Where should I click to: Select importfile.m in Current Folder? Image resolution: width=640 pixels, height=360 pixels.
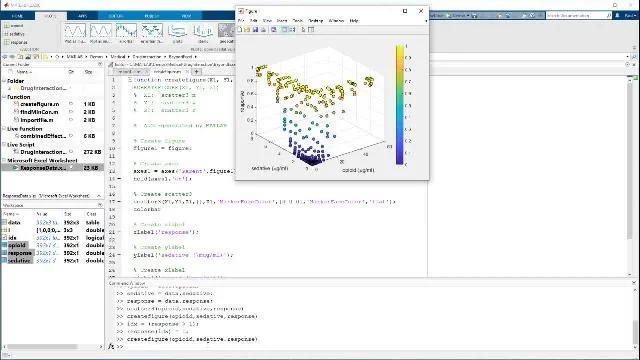pyautogui.click(x=37, y=120)
